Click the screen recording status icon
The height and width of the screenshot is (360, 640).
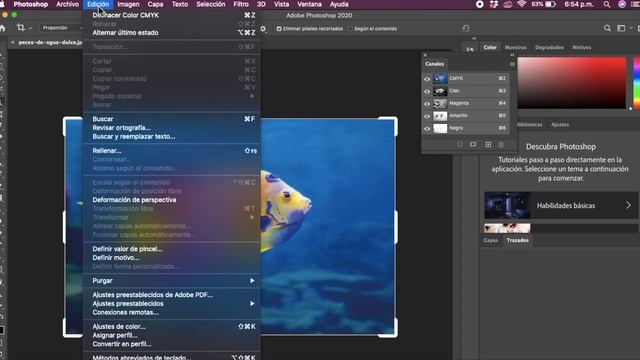click(480, 4)
